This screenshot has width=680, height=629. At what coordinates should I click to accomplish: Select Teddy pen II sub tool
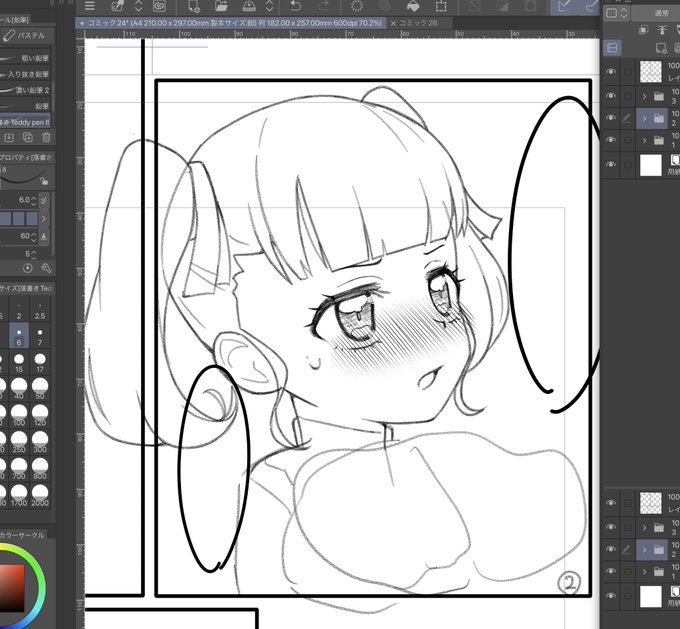coord(25,122)
